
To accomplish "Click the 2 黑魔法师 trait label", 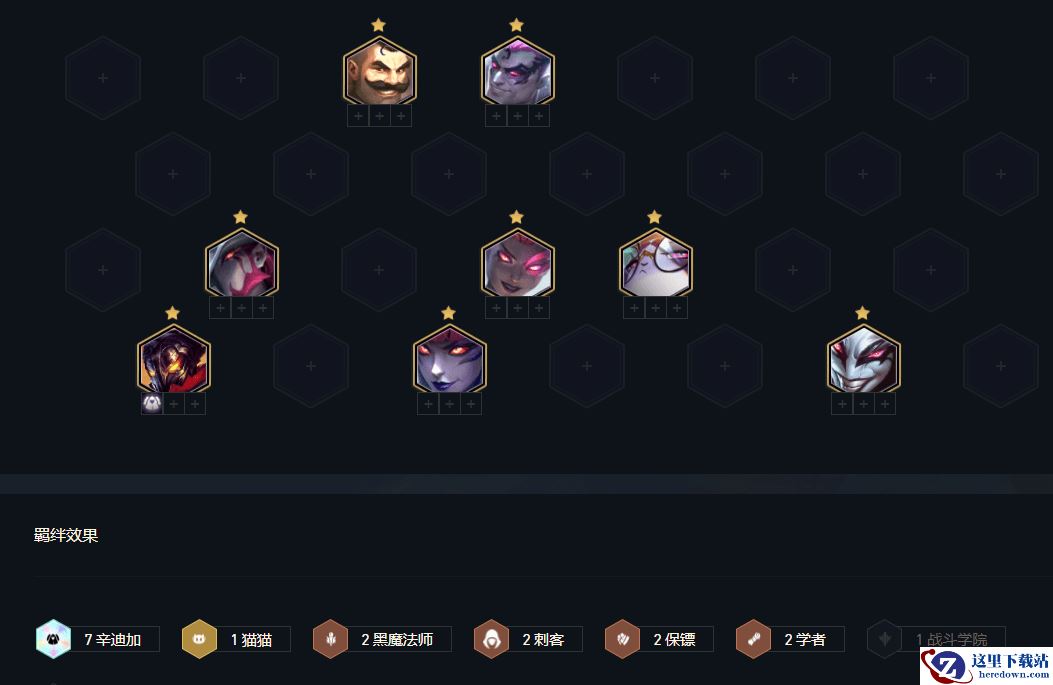I will (397, 639).
